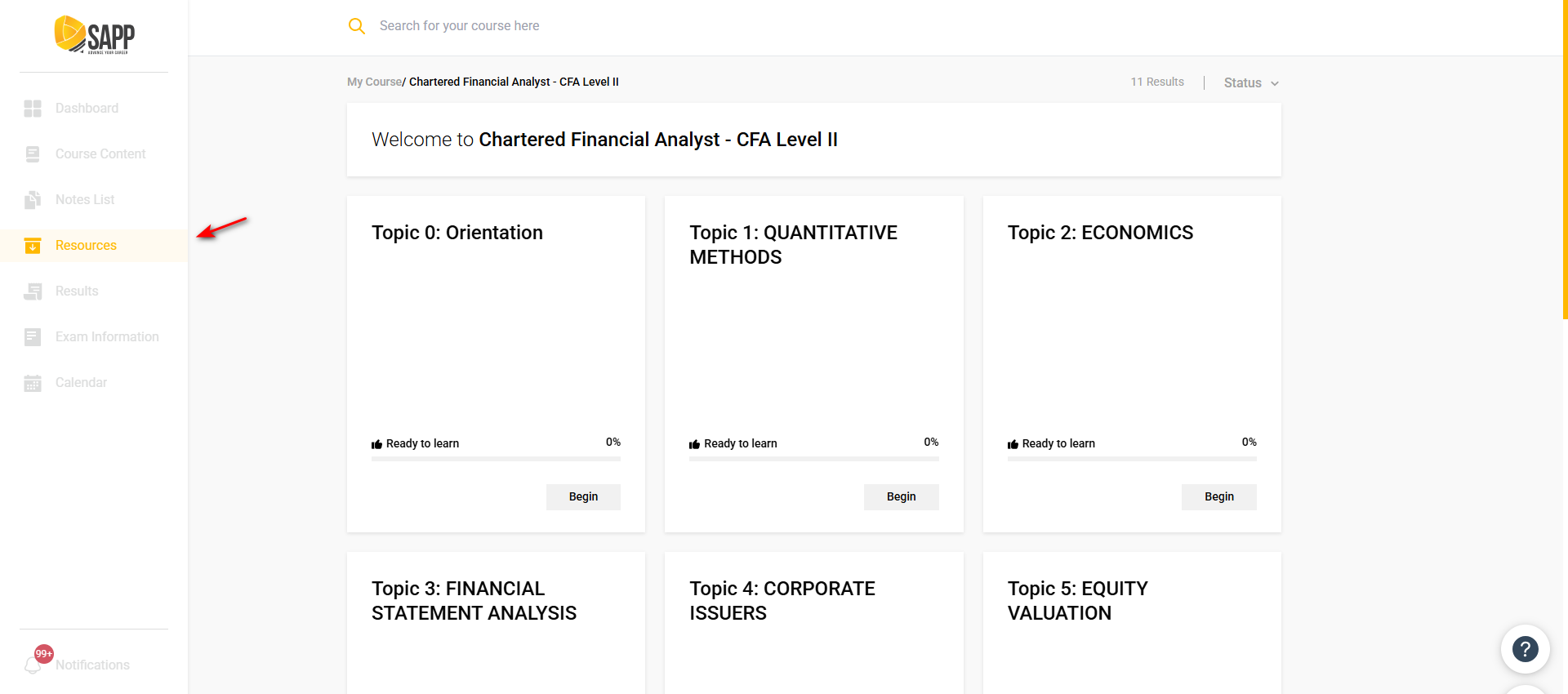The height and width of the screenshot is (694, 1568).
Task: Click the Course Content icon
Action: pos(33,154)
